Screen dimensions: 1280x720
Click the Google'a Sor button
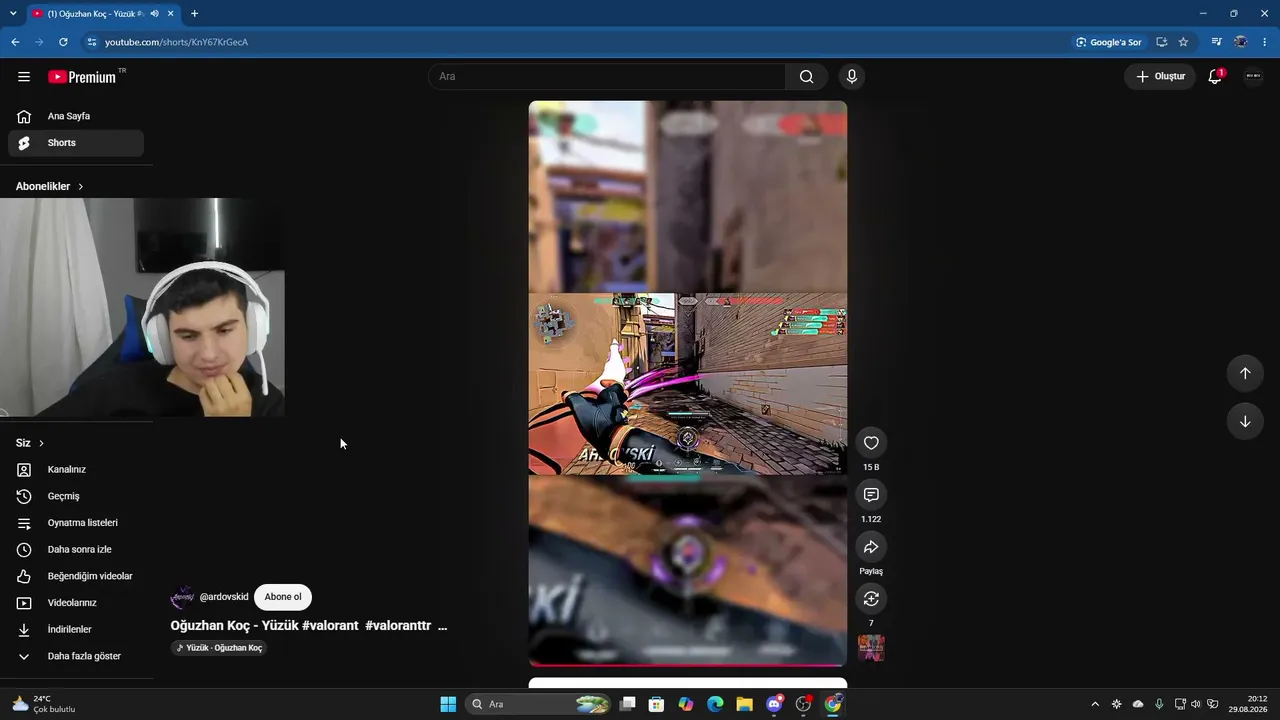[x=1108, y=42]
